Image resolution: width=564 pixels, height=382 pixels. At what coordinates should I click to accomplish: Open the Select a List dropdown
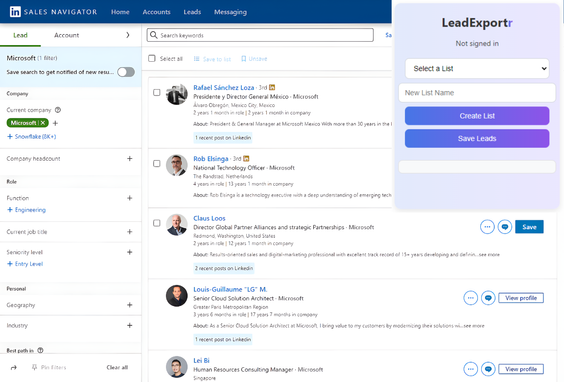click(477, 68)
